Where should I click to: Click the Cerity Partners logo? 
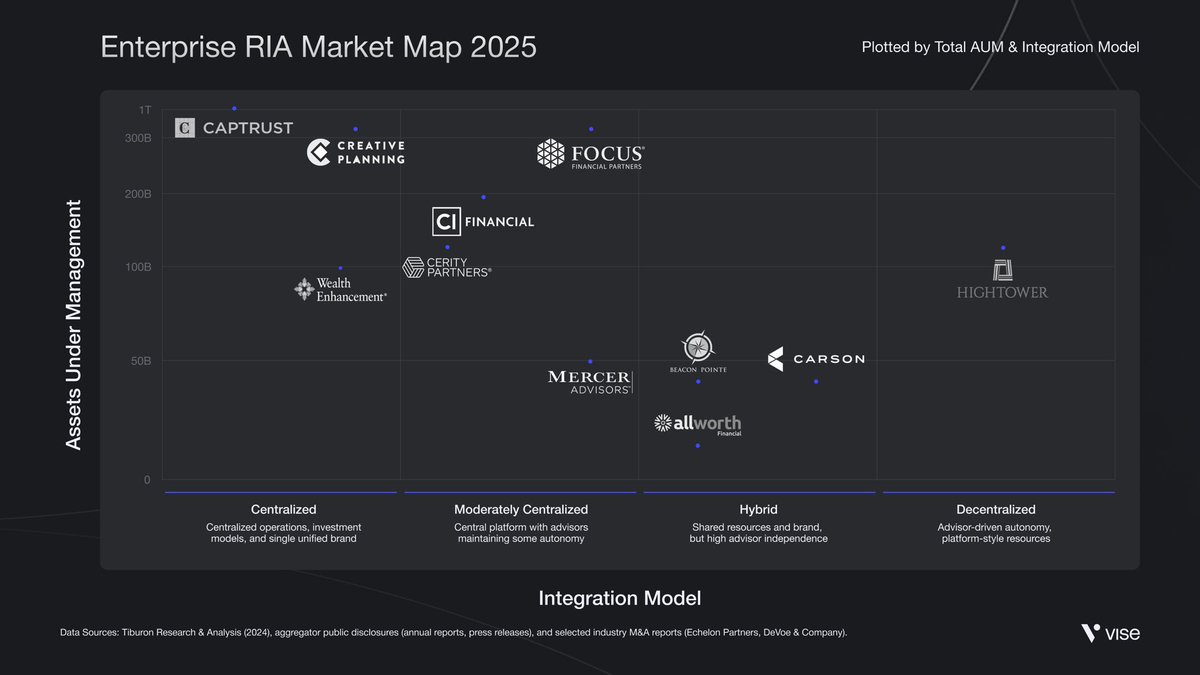click(447, 267)
